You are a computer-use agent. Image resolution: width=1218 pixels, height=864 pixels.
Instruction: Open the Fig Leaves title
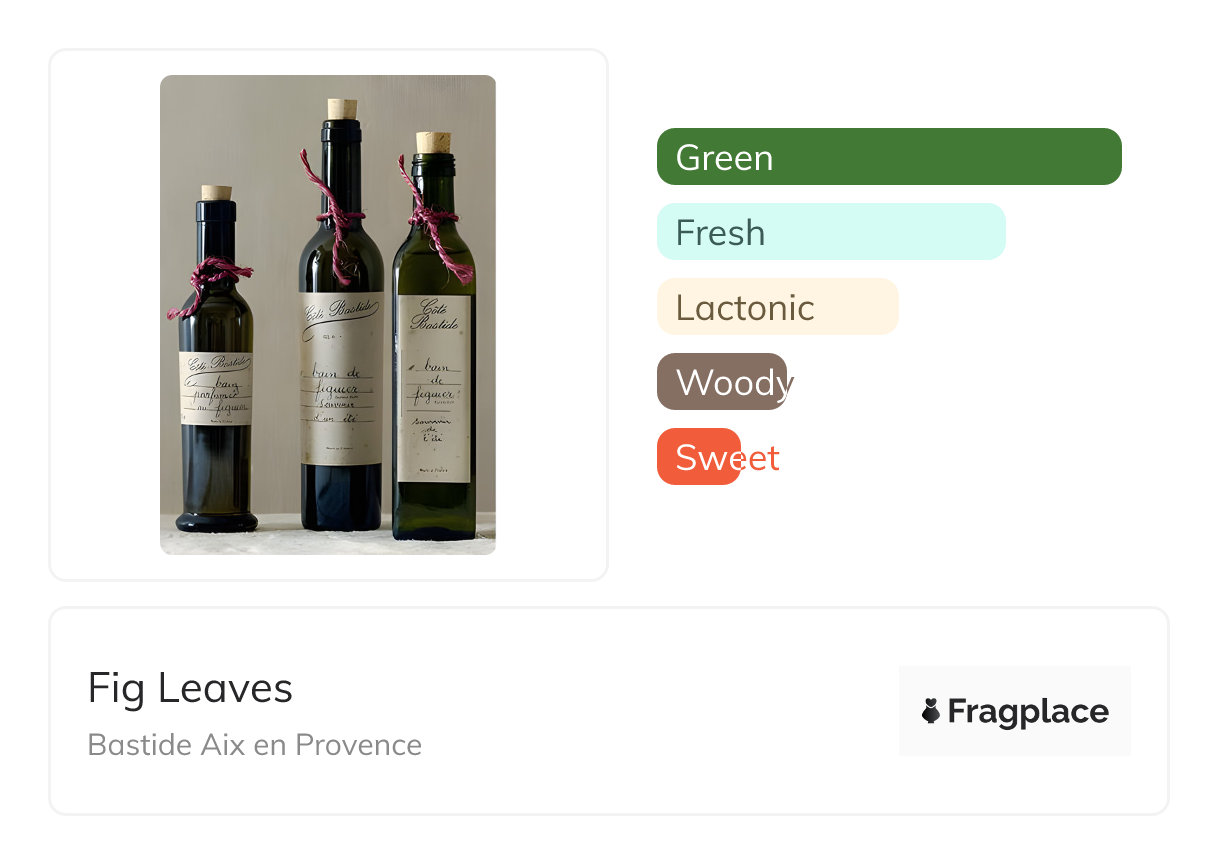pyautogui.click(x=190, y=688)
